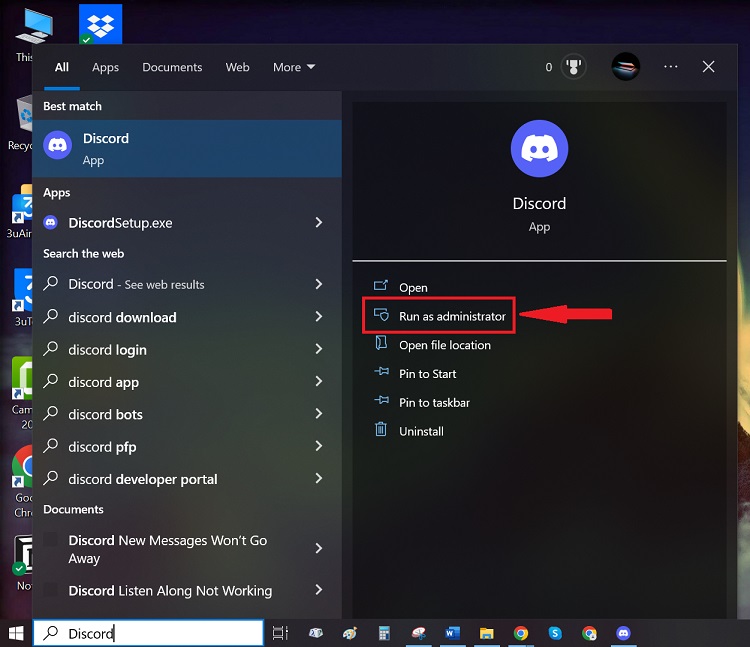Switch to the Apps tab
750x647 pixels.
pos(105,67)
